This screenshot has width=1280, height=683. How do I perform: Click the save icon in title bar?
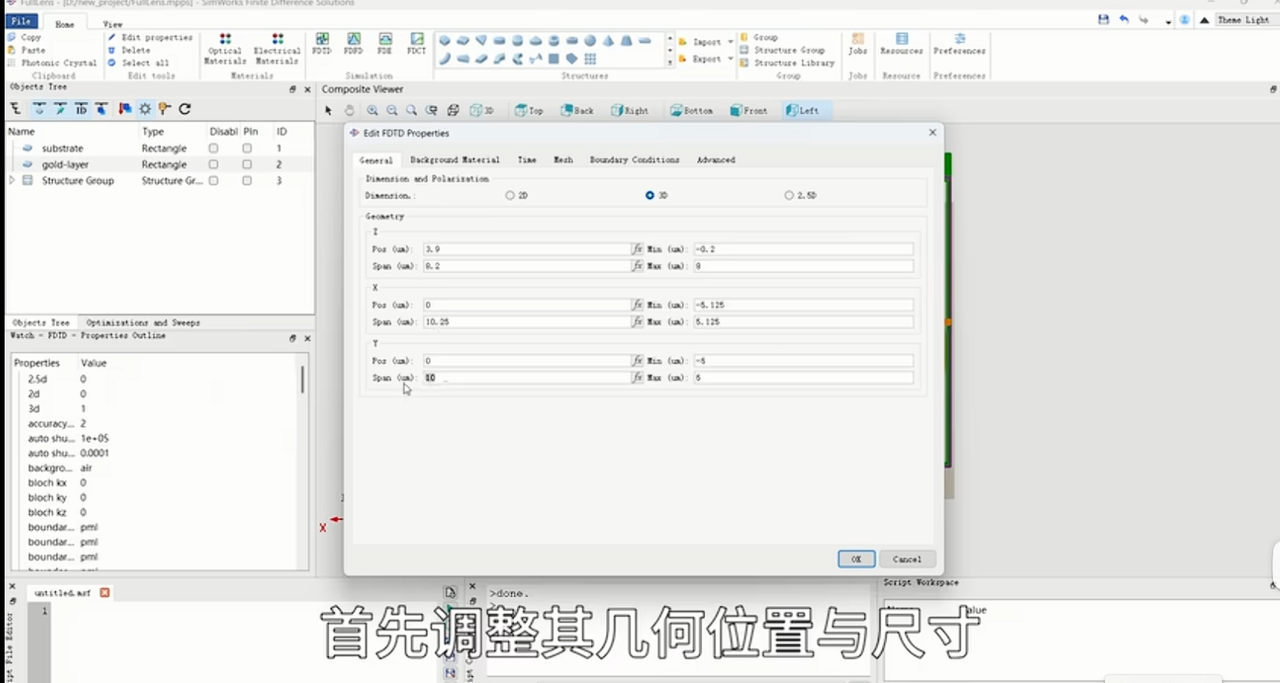pos(1103,20)
